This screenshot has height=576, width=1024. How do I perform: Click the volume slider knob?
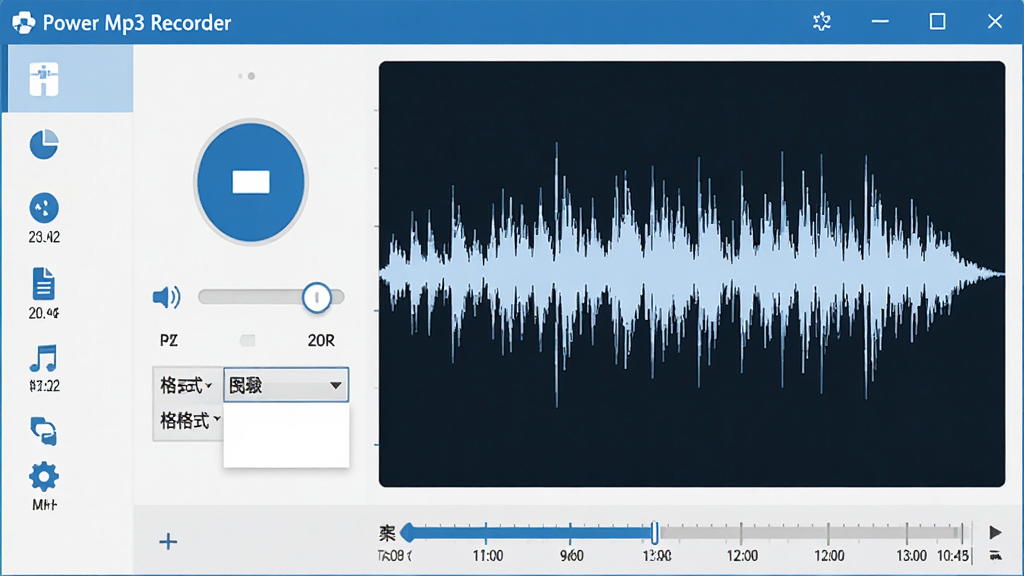click(x=317, y=297)
